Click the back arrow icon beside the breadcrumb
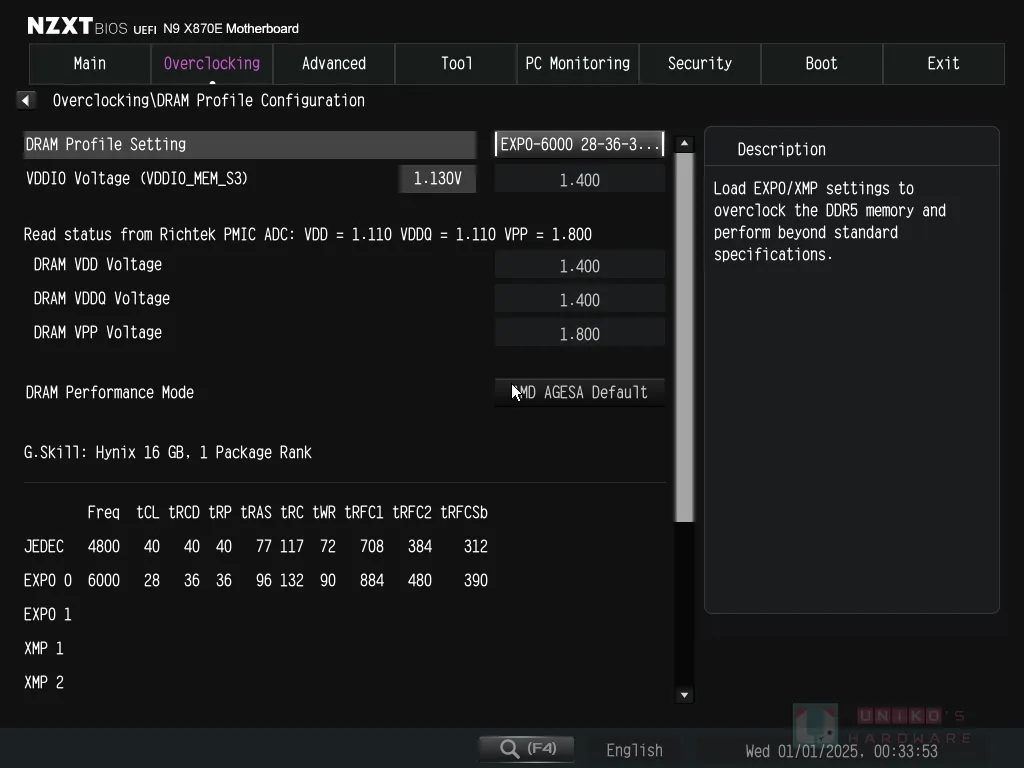The width and height of the screenshot is (1024, 768). [25, 101]
